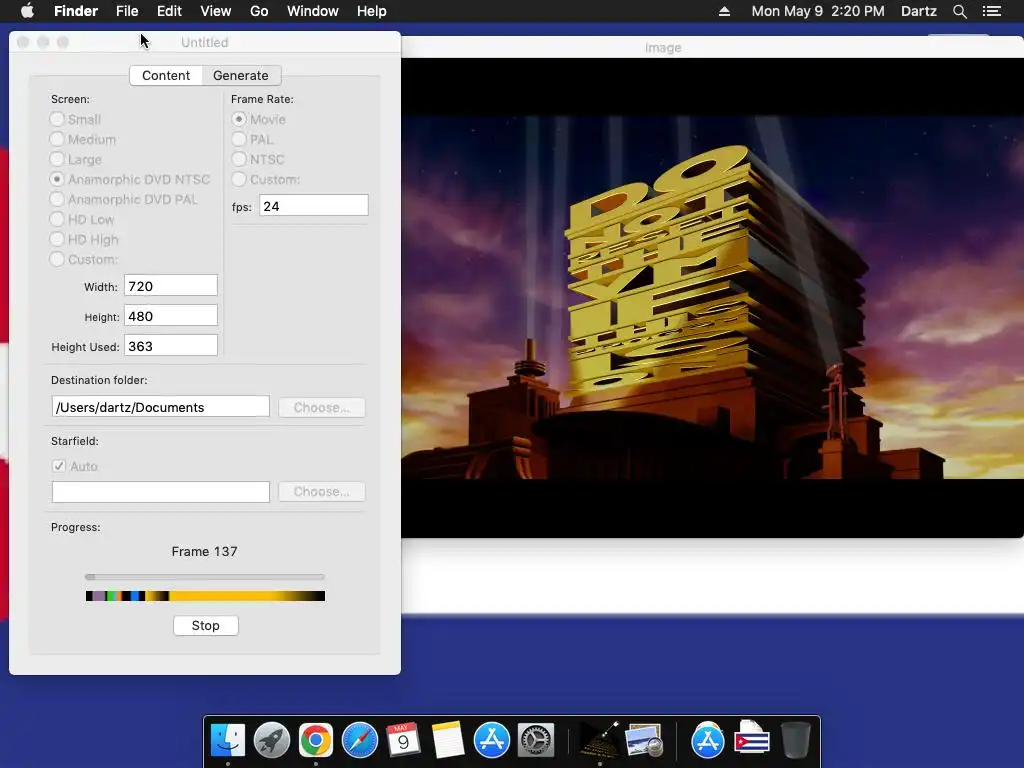This screenshot has width=1024, height=768.
Task: Open the Go menu
Action: tap(259, 11)
